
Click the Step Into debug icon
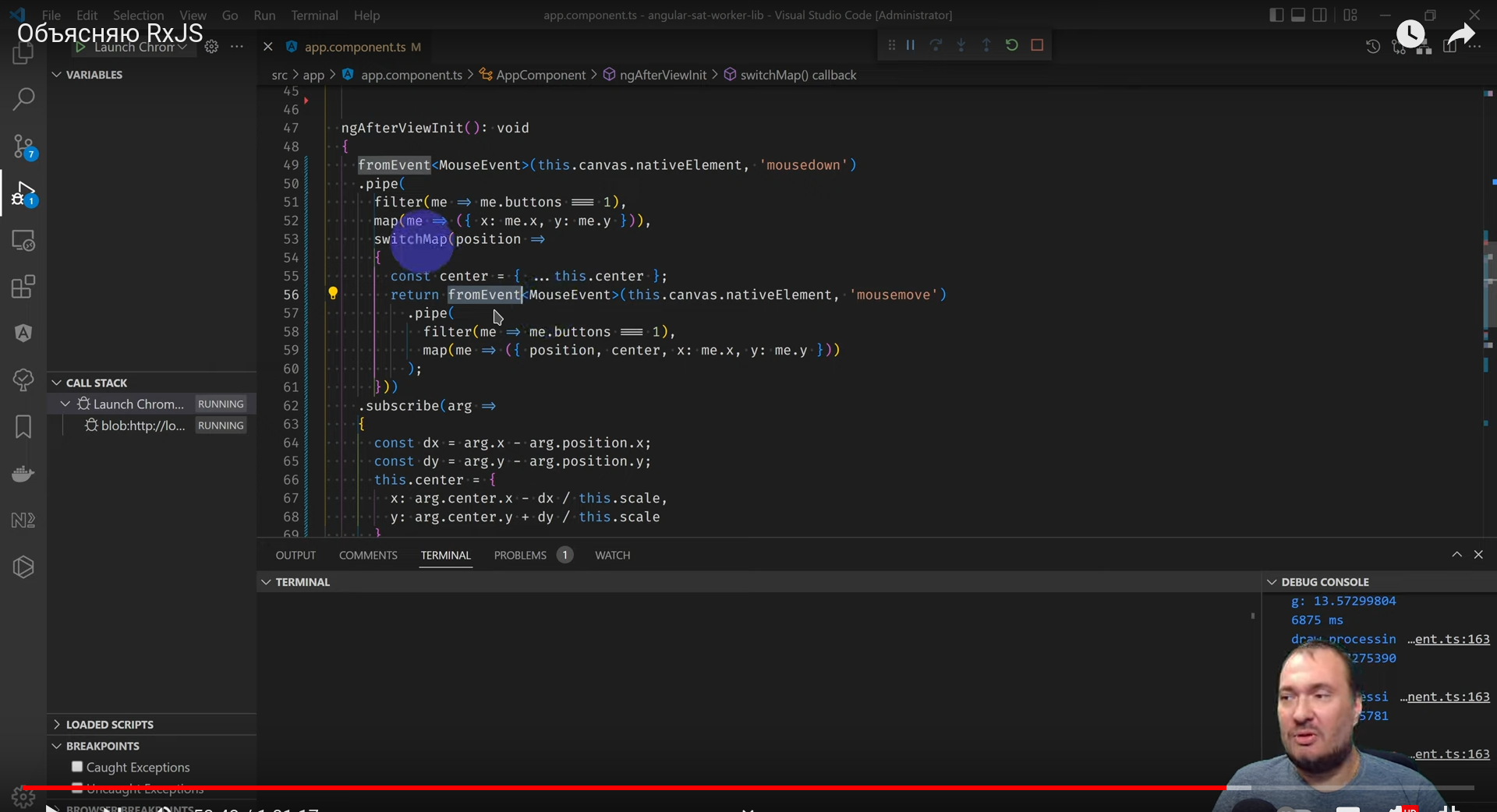tap(961, 45)
